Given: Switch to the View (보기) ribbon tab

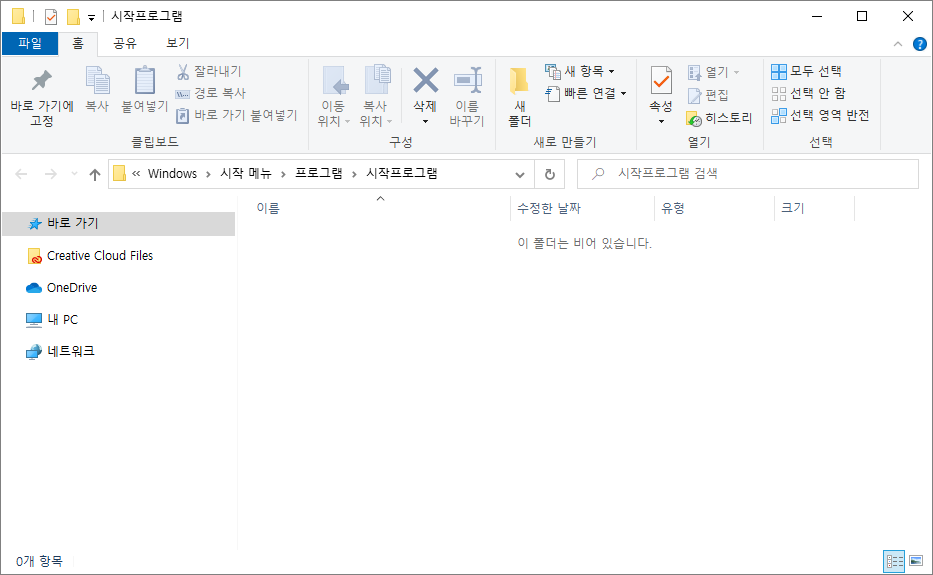Looking at the screenshot, I should click(177, 43).
